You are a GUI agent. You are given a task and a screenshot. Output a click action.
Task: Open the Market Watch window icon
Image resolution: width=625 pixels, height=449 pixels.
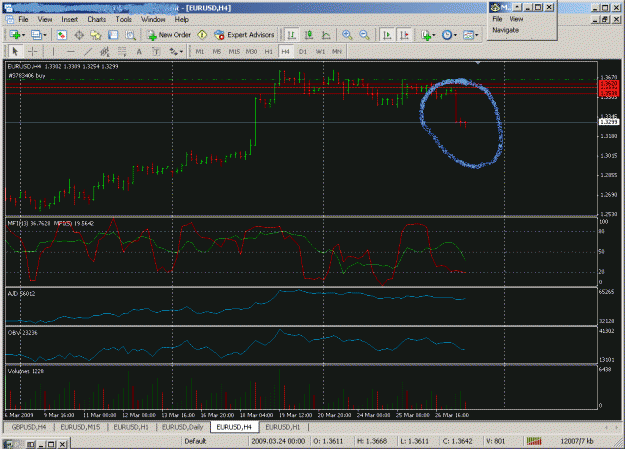tap(61, 35)
